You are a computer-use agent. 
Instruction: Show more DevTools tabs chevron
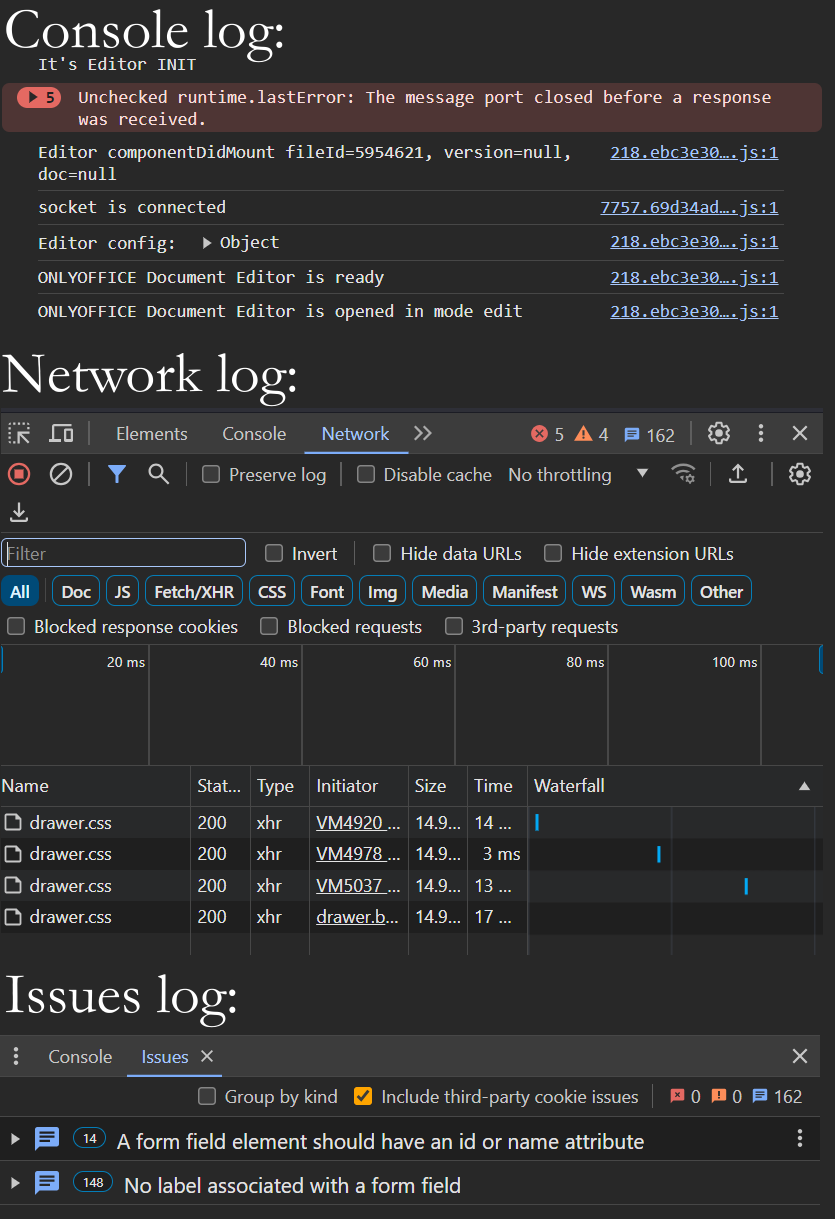click(423, 433)
